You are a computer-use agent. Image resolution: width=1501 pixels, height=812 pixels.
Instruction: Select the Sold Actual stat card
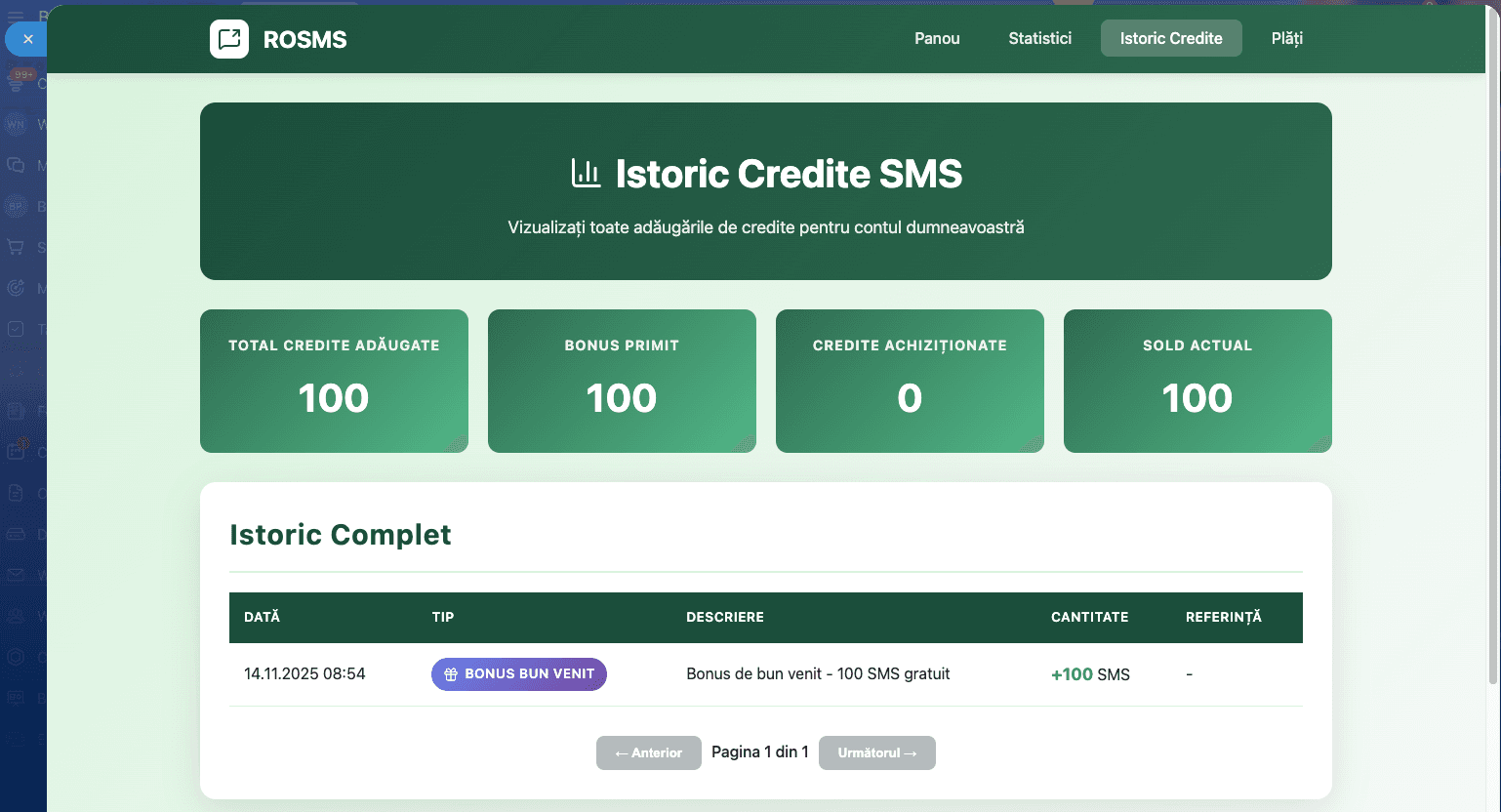pos(1197,381)
